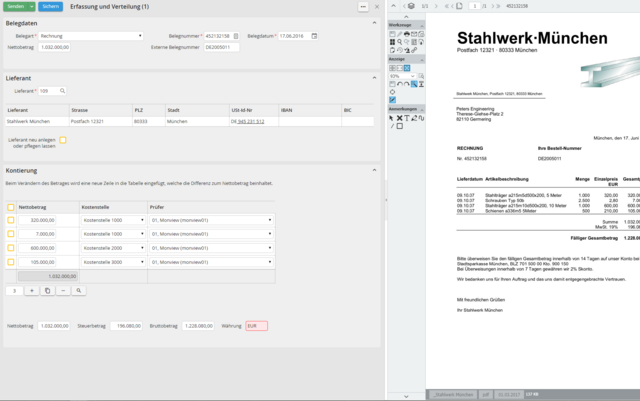Click the Lieferant search magnifier icon
Image resolution: width=640 pixels, height=401 pixels.
tap(62, 91)
